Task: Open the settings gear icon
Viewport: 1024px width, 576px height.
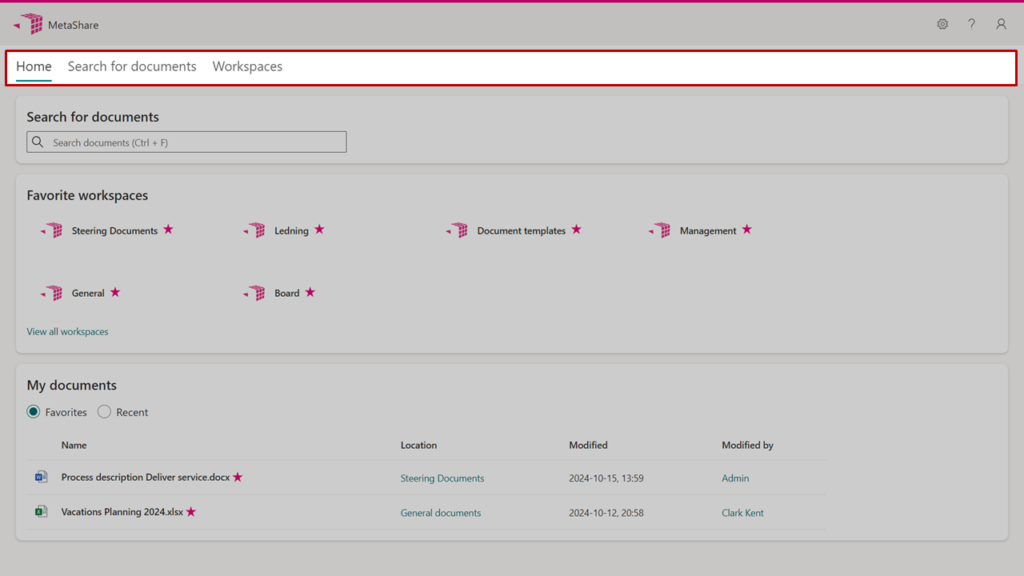Action: [942, 24]
